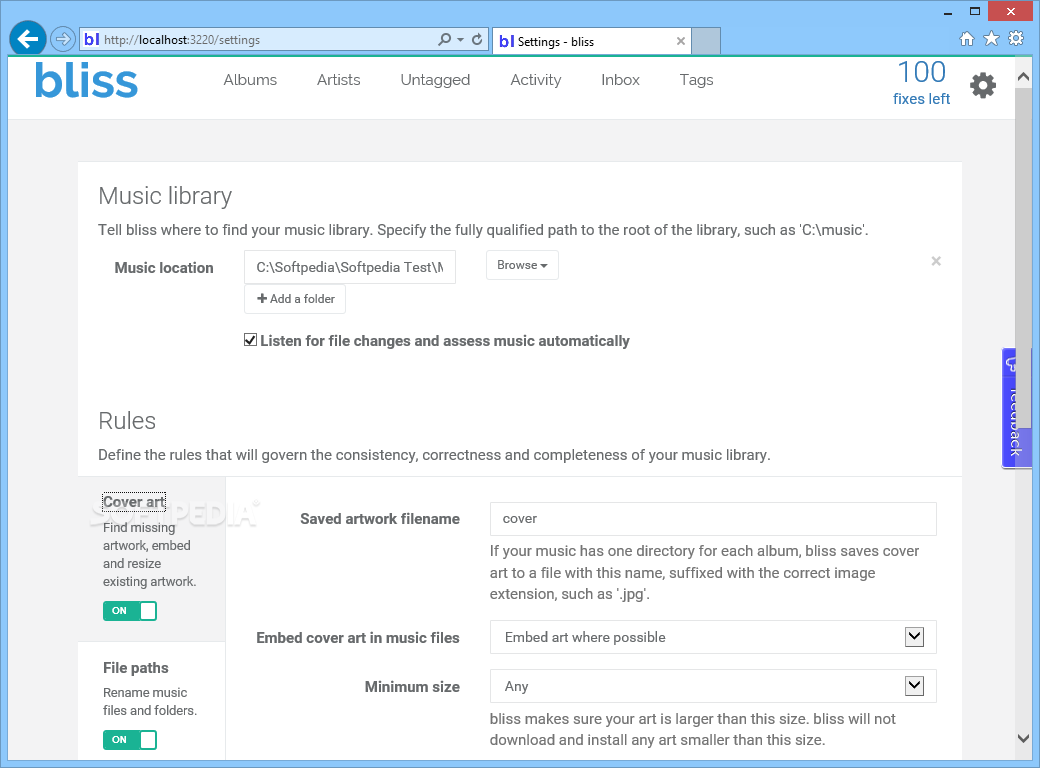Screen dimensions: 1040x768
Task: Click the bliss logo
Action: tap(86, 81)
